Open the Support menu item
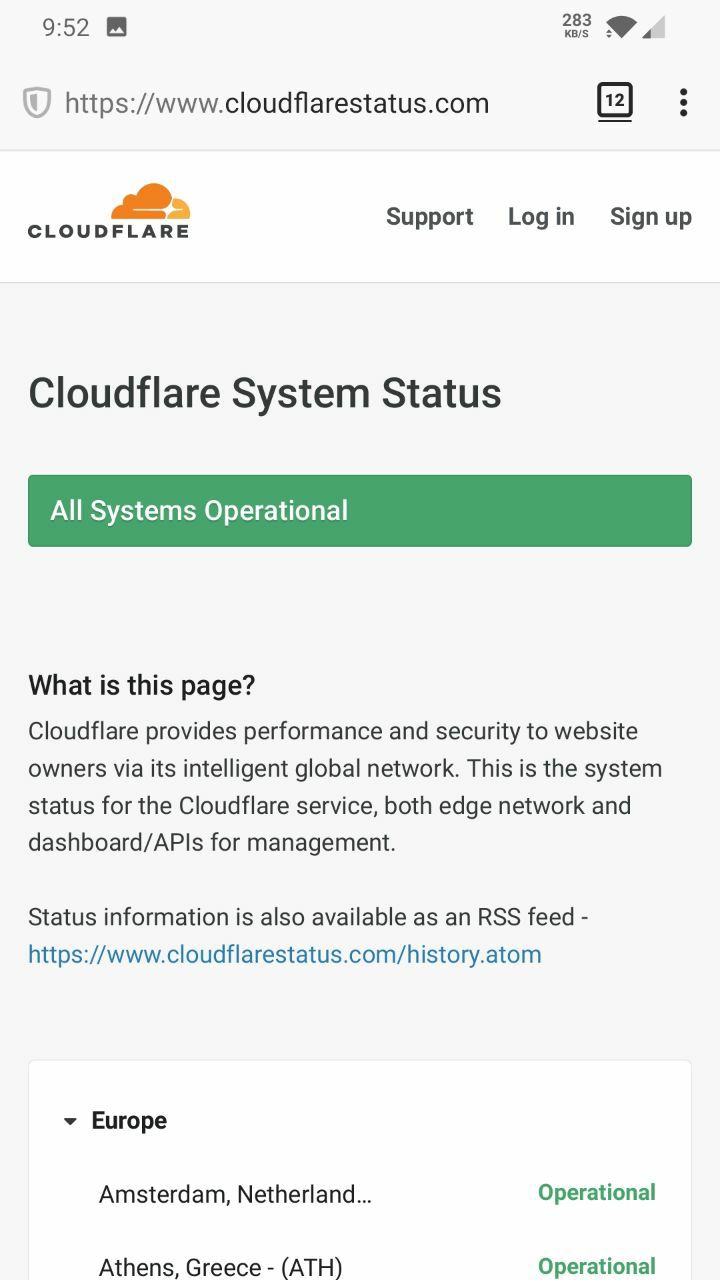Image resolution: width=720 pixels, height=1280 pixels. coord(430,217)
